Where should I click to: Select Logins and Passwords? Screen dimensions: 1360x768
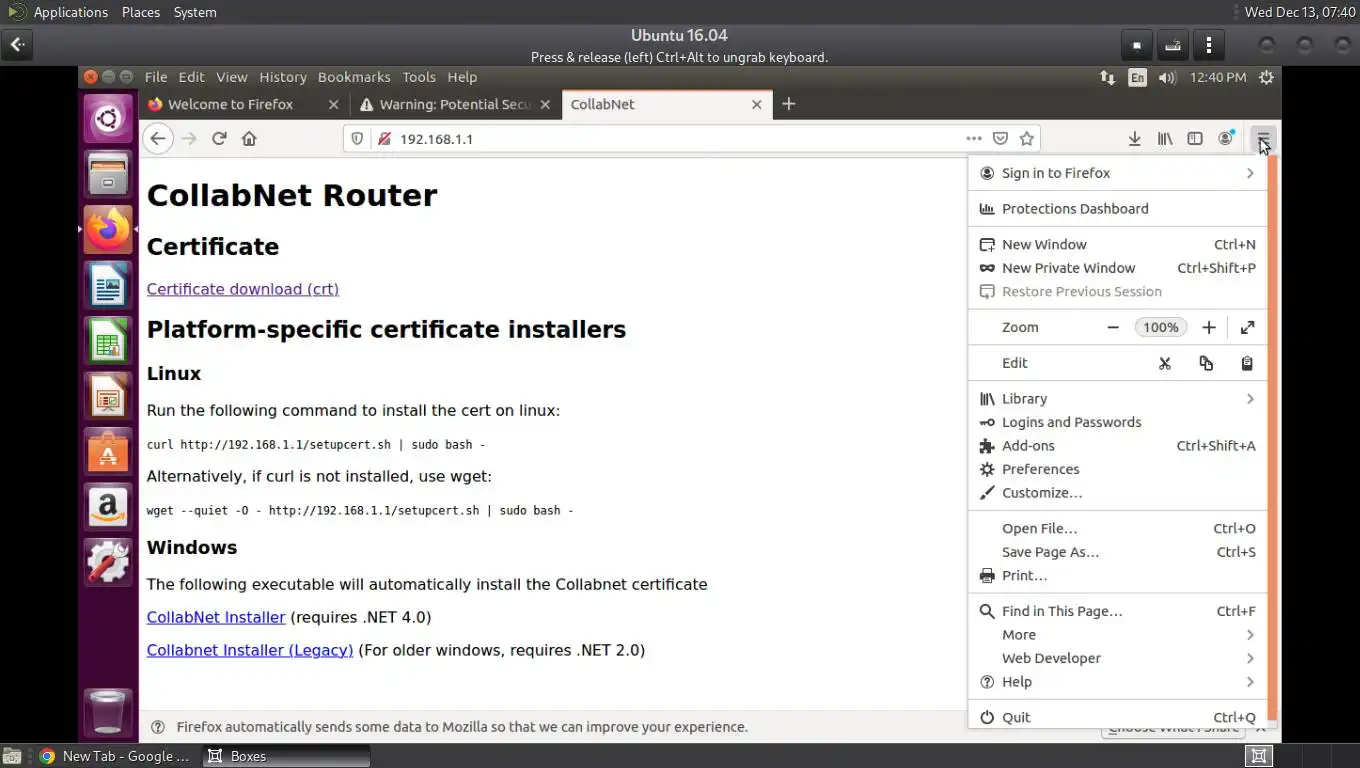pos(1117,422)
